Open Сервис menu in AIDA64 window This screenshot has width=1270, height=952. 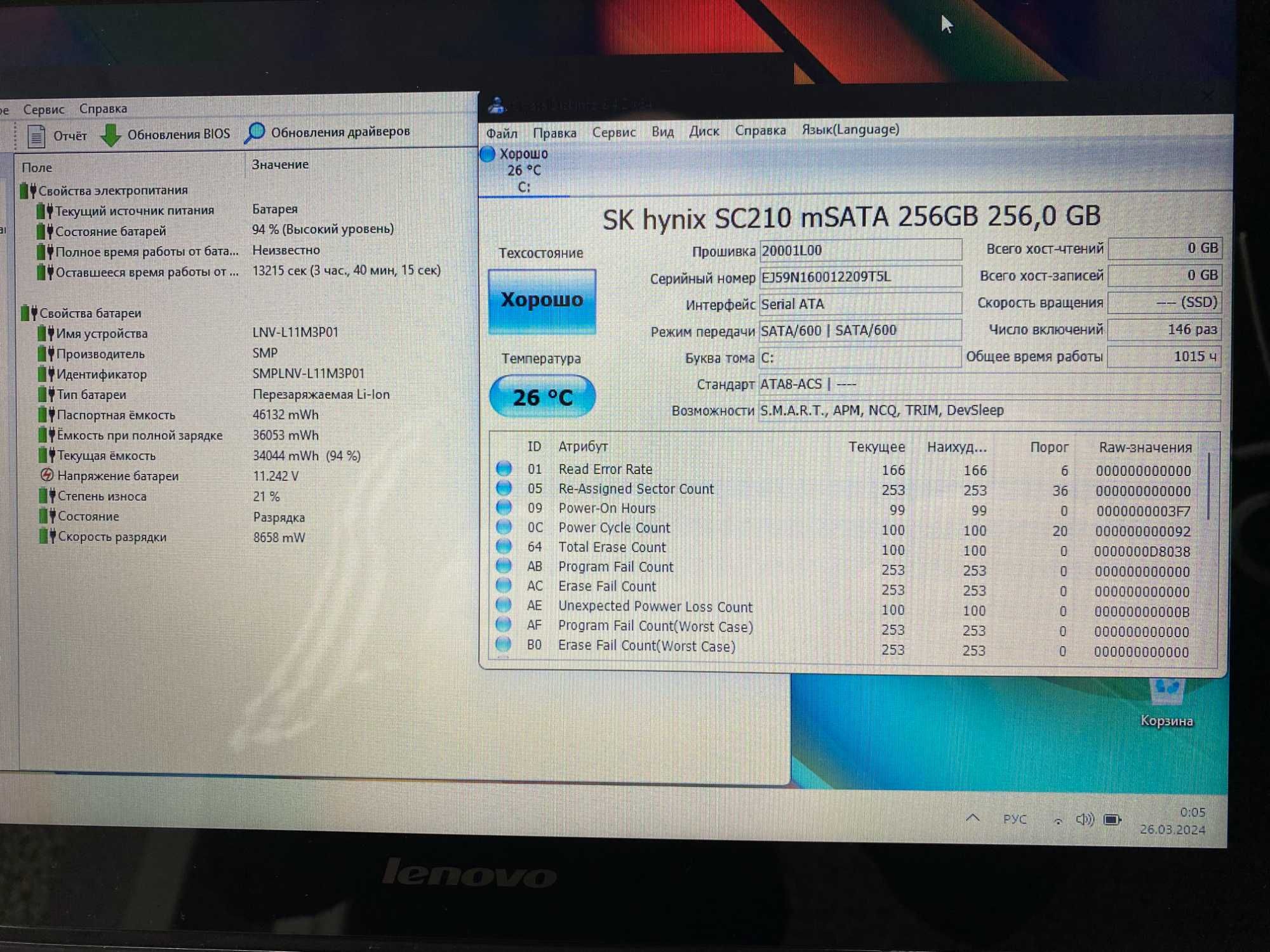pos(44,109)
